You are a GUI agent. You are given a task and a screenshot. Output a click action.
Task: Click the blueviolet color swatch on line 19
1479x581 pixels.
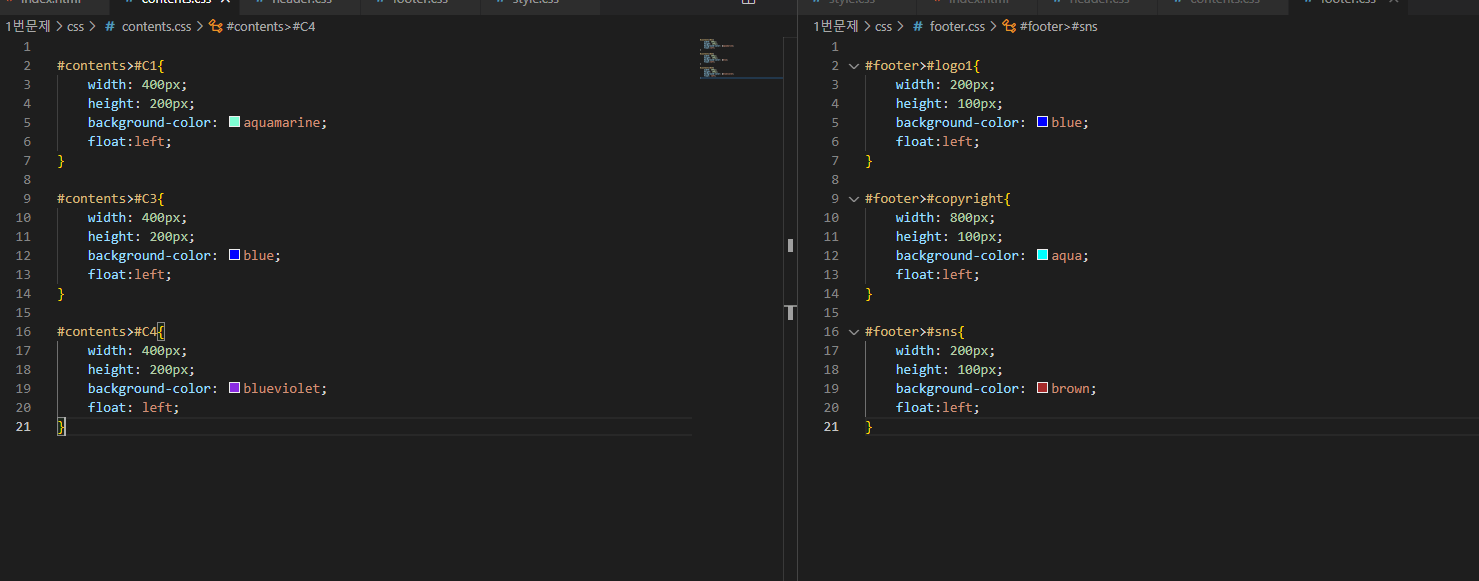click(234, 388)
